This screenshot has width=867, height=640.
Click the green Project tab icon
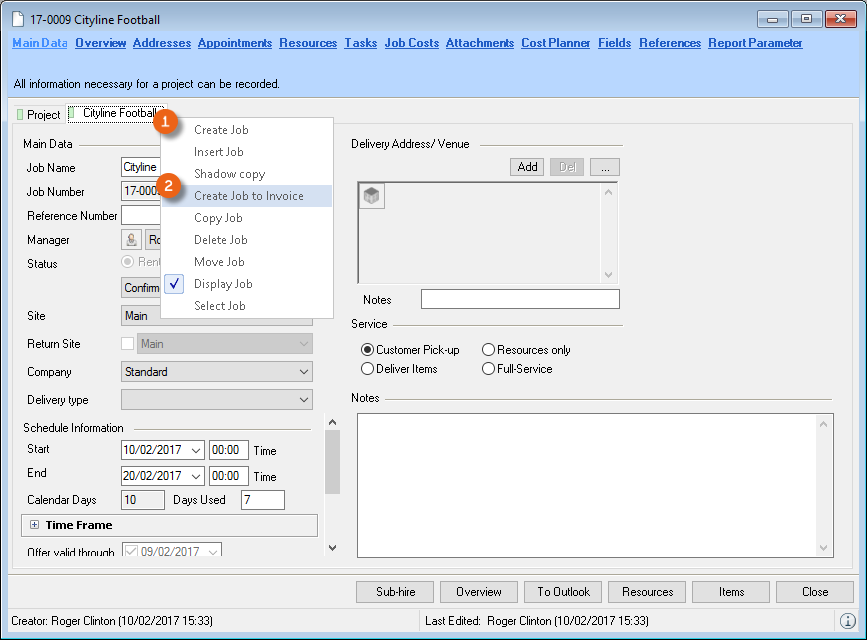coord(20,115)
